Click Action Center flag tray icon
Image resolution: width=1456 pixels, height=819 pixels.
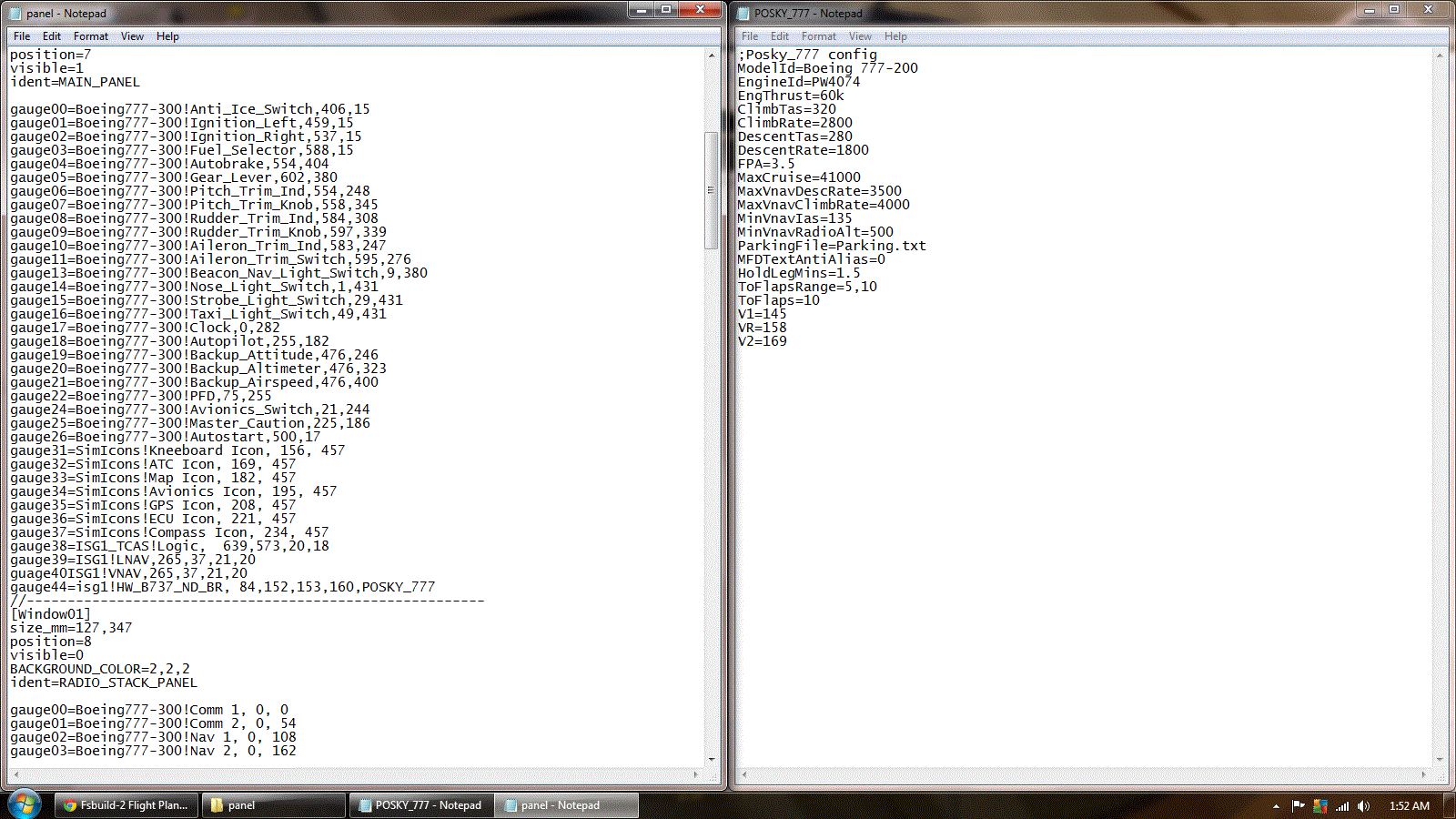(x=1299, y=806)
